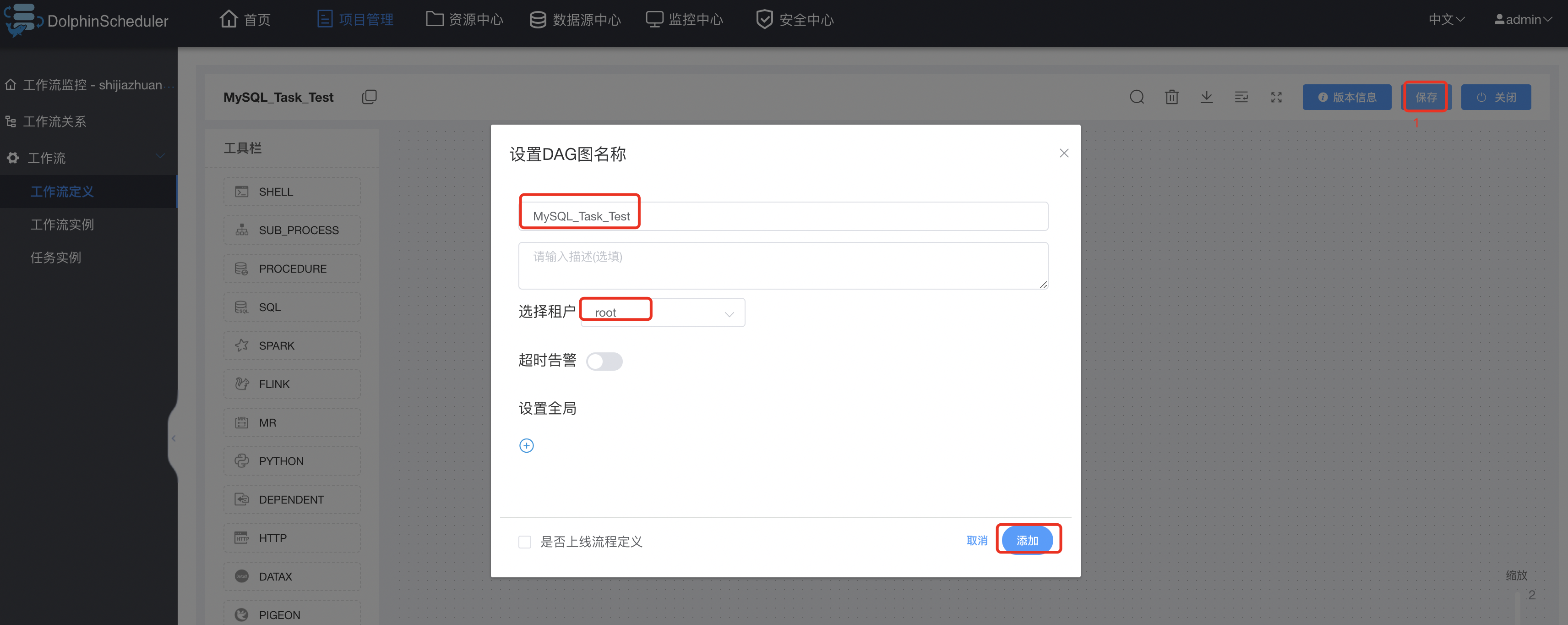Click the description textarea 请输入描述
This screenshot has height=625, width=1568.
pos(782,266)
